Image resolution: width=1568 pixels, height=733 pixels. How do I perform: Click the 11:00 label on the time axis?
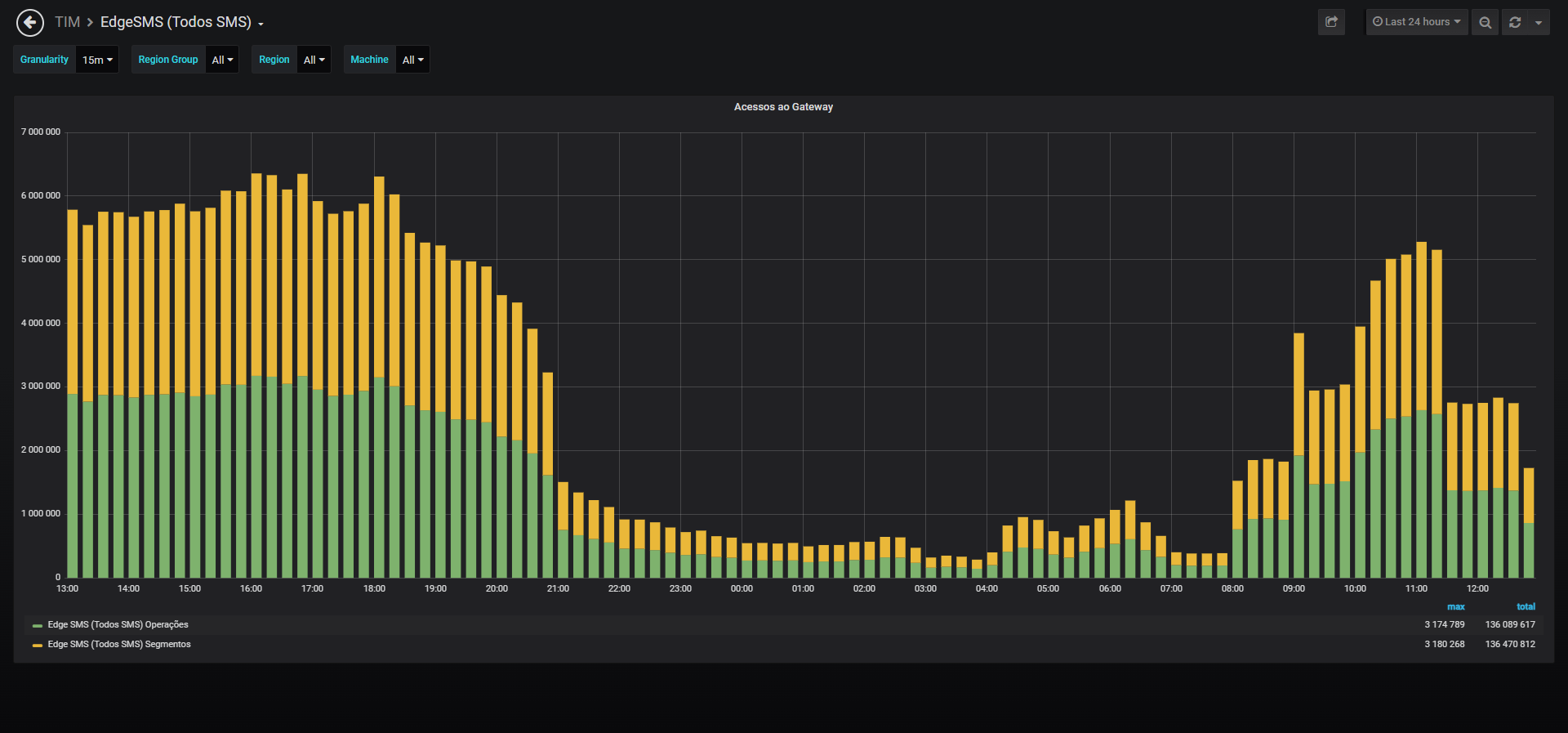point(1416,588)
